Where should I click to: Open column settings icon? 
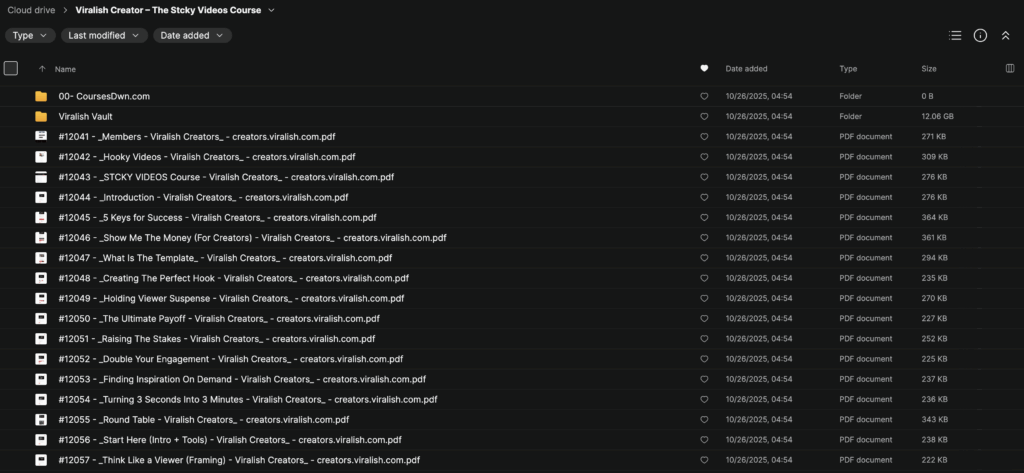pos(1010,68)
